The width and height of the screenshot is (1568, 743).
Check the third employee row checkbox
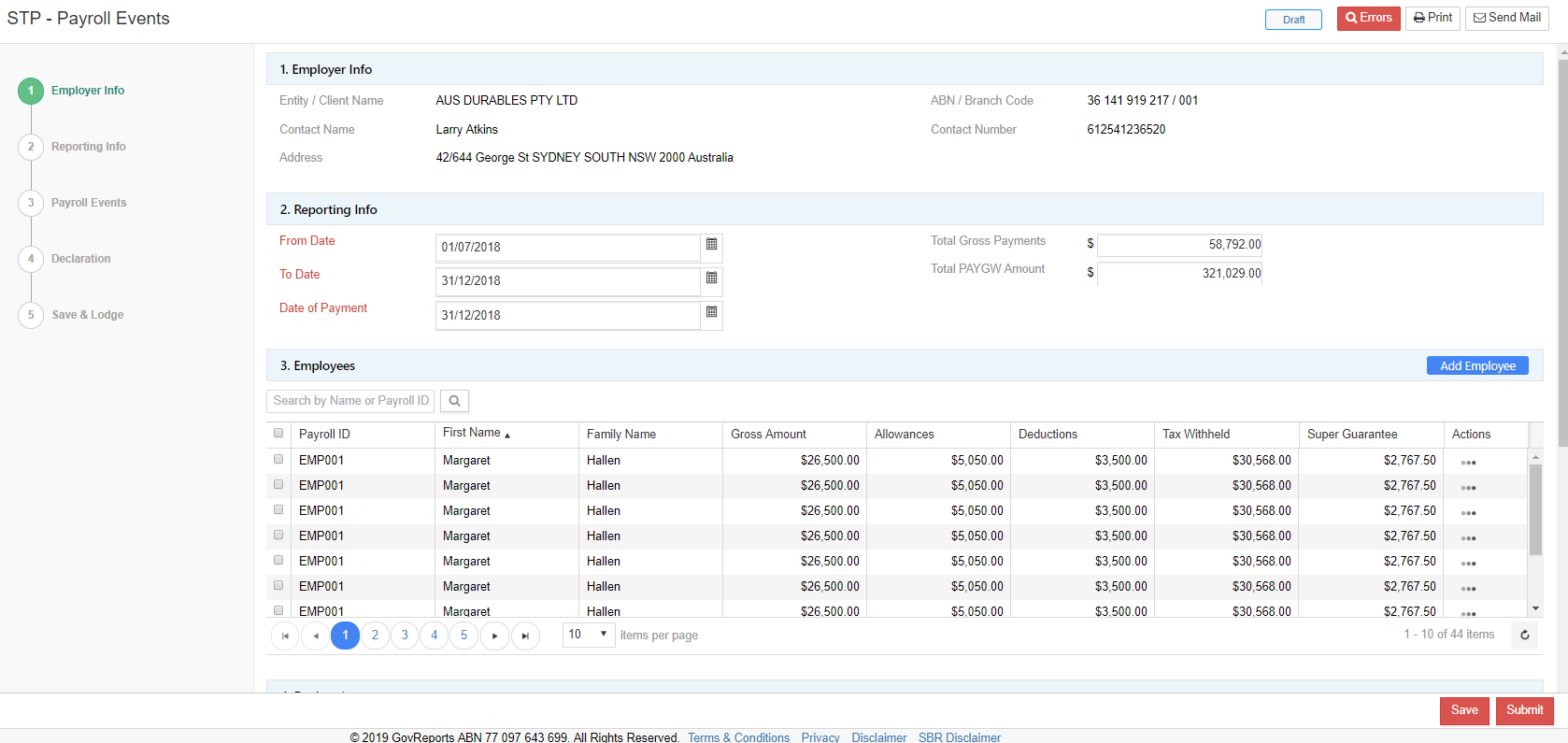tap(278, 510)
